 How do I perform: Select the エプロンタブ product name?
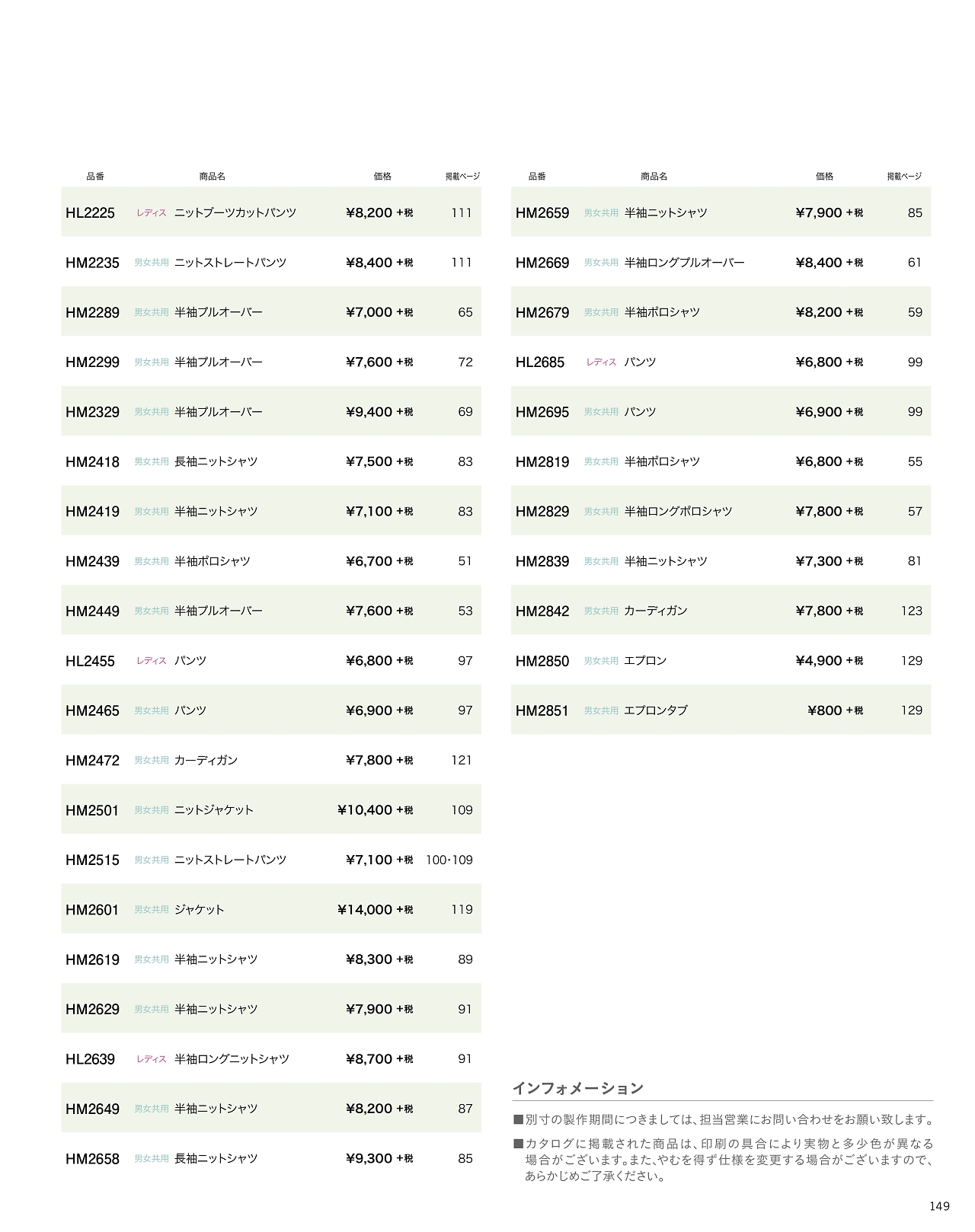(x=655, y=711)
